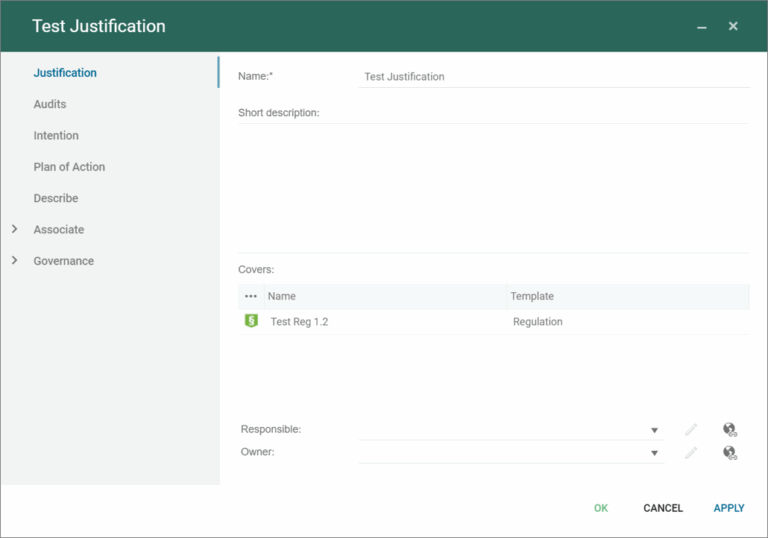Image resolution: width=768 pixels, height=538 pixels.
Task: Switch to the Audits tab
Action: [50, 104]
